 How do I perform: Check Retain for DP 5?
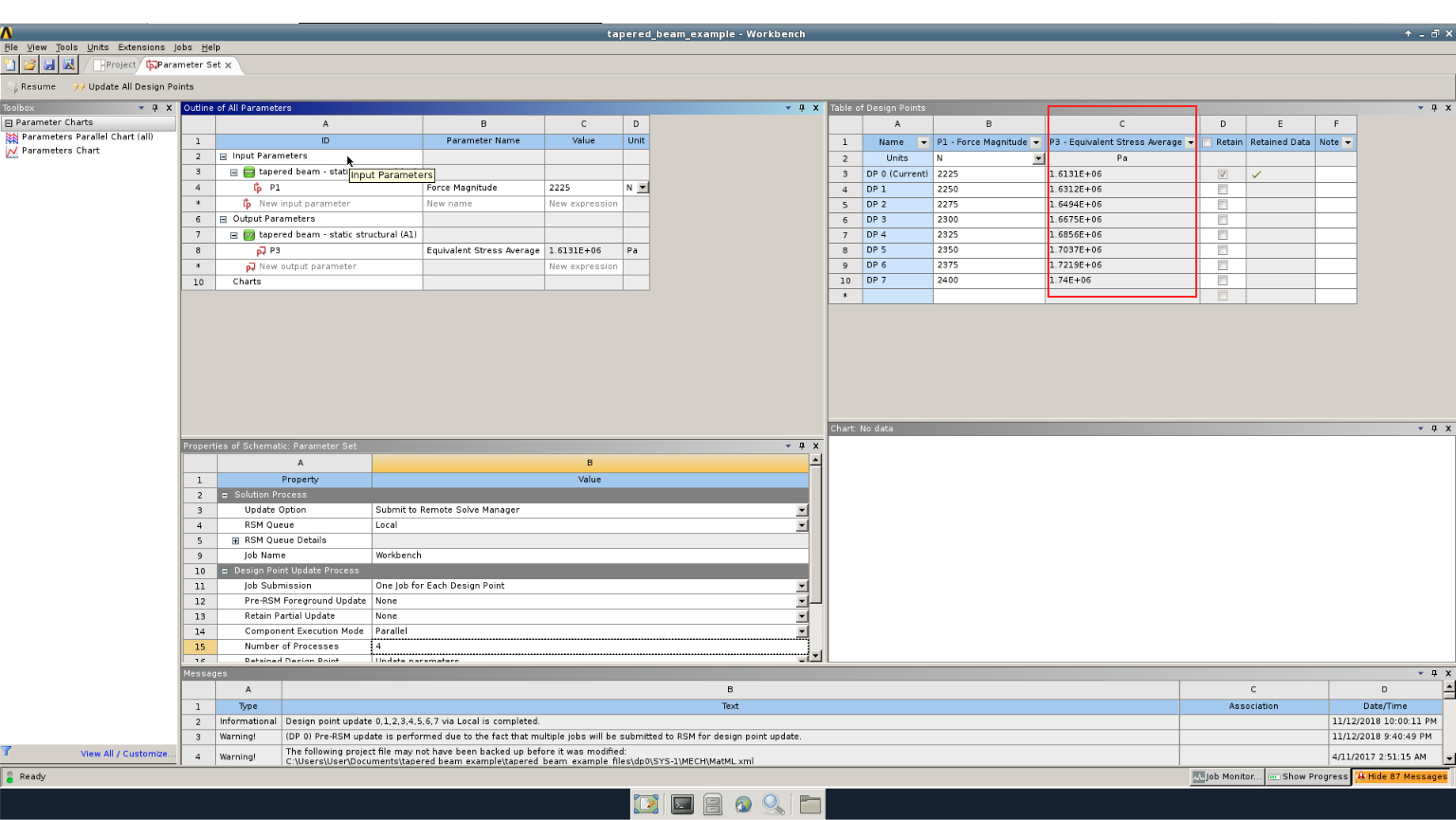point(1223,250)
